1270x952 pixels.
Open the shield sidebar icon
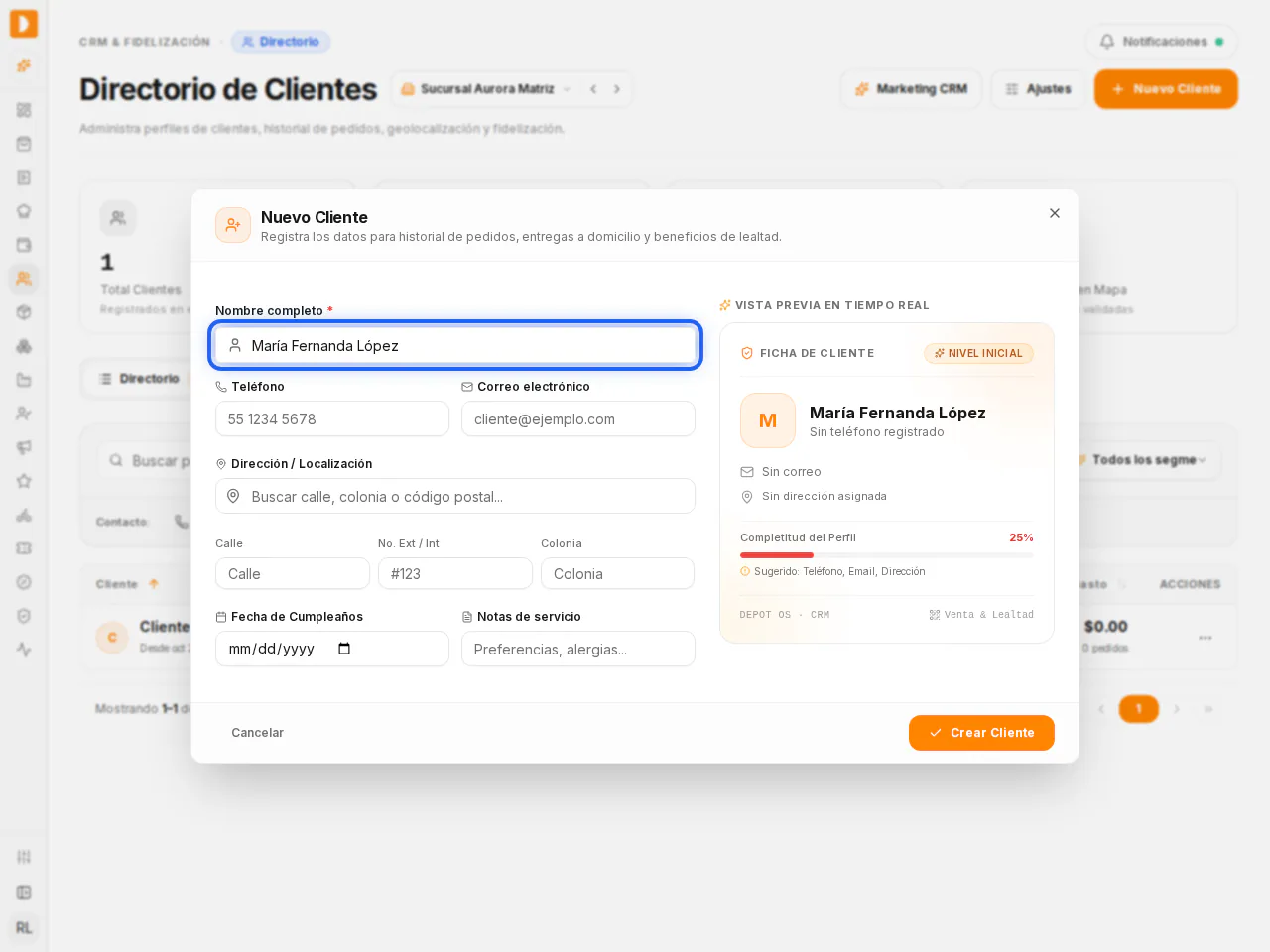pyautogui.click(x=24, y=616)
